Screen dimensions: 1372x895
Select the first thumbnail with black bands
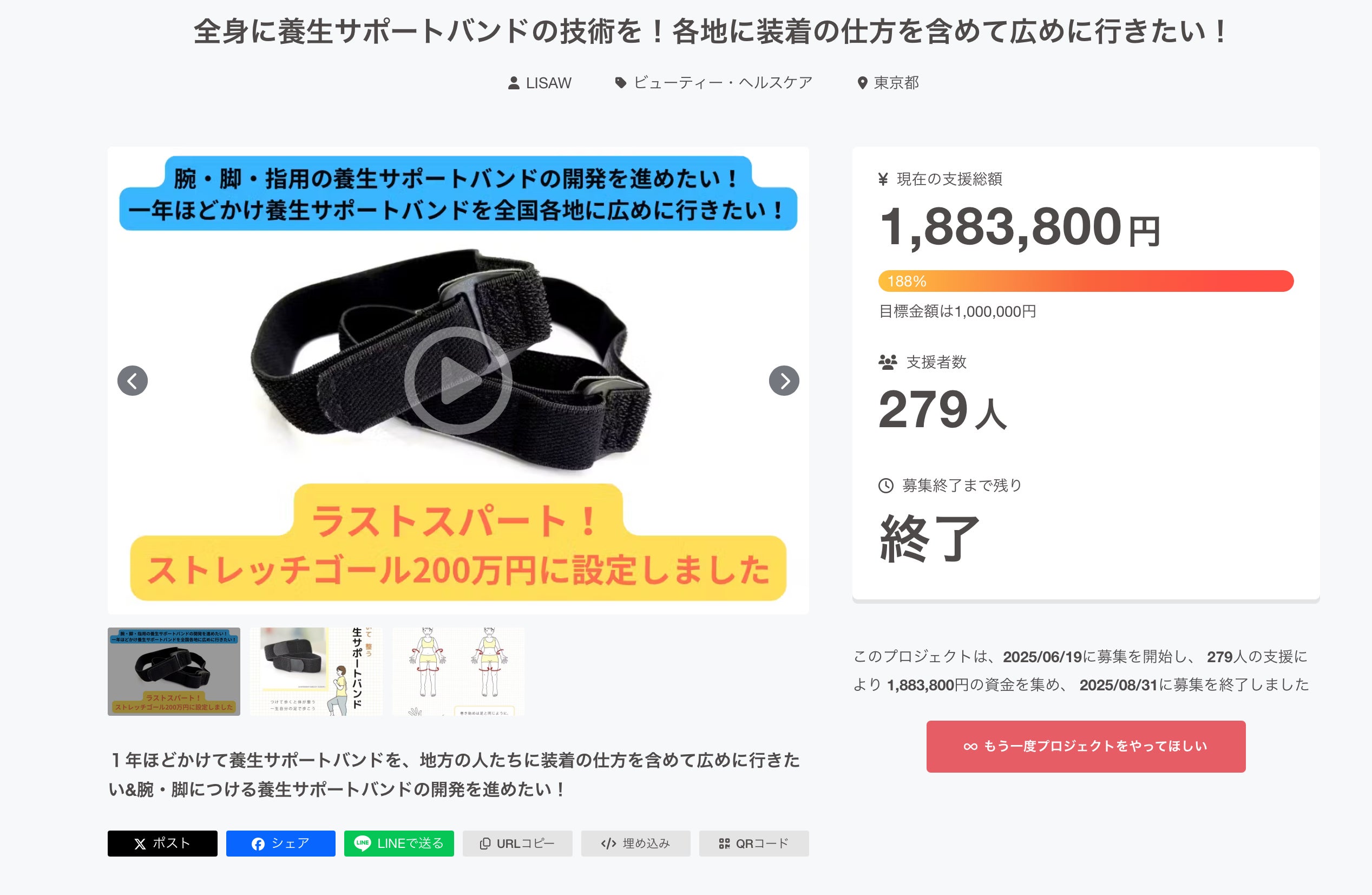174,672
